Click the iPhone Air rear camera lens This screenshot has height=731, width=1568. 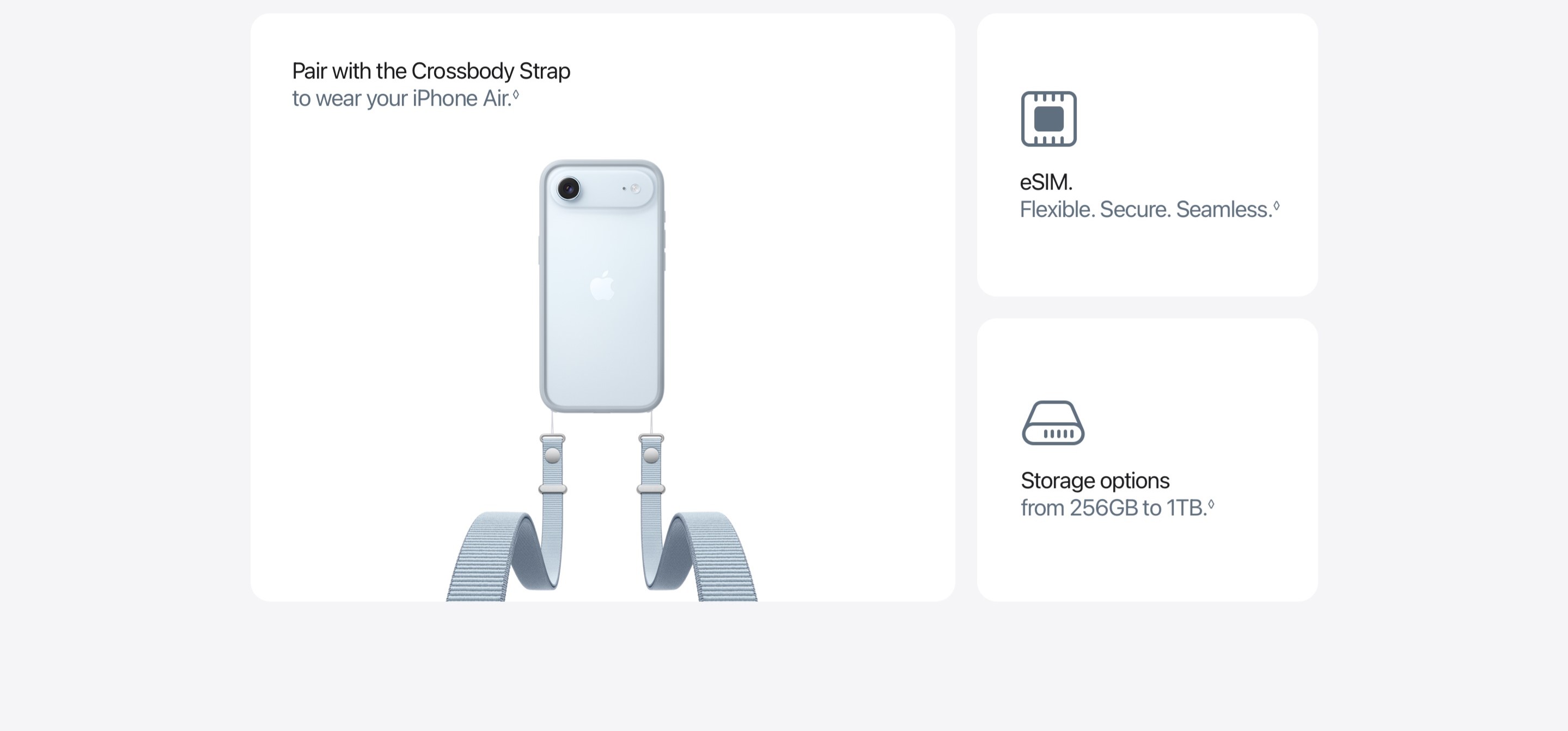click(x=569, y=188)
